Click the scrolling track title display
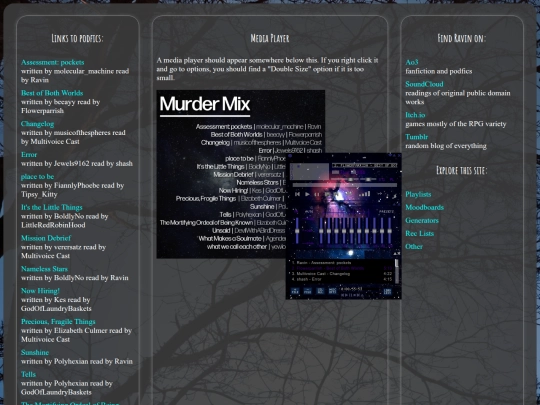Viewport: 540px width, 405px height. coord(364,165)
